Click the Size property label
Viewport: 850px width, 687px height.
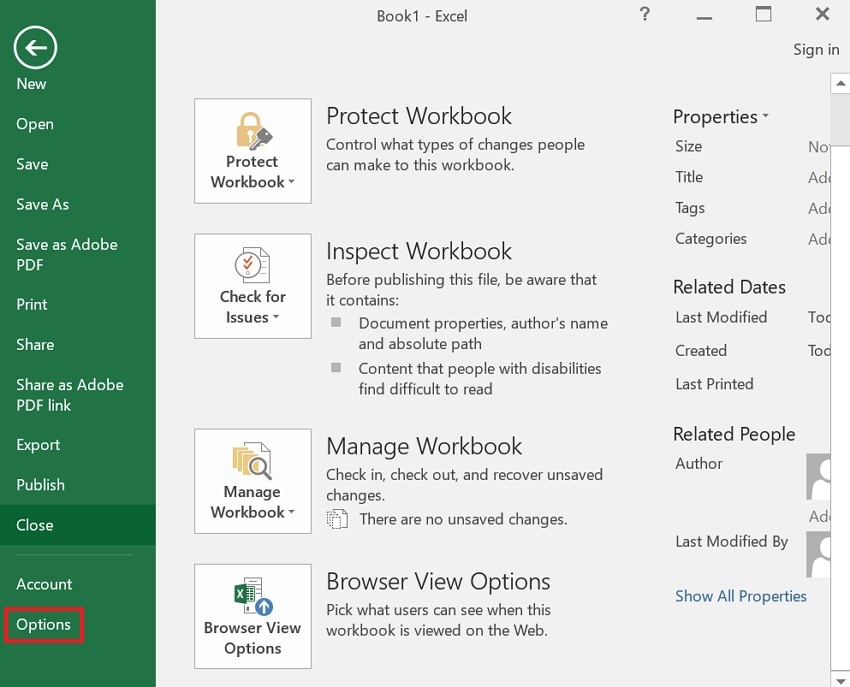pos(688,146)
